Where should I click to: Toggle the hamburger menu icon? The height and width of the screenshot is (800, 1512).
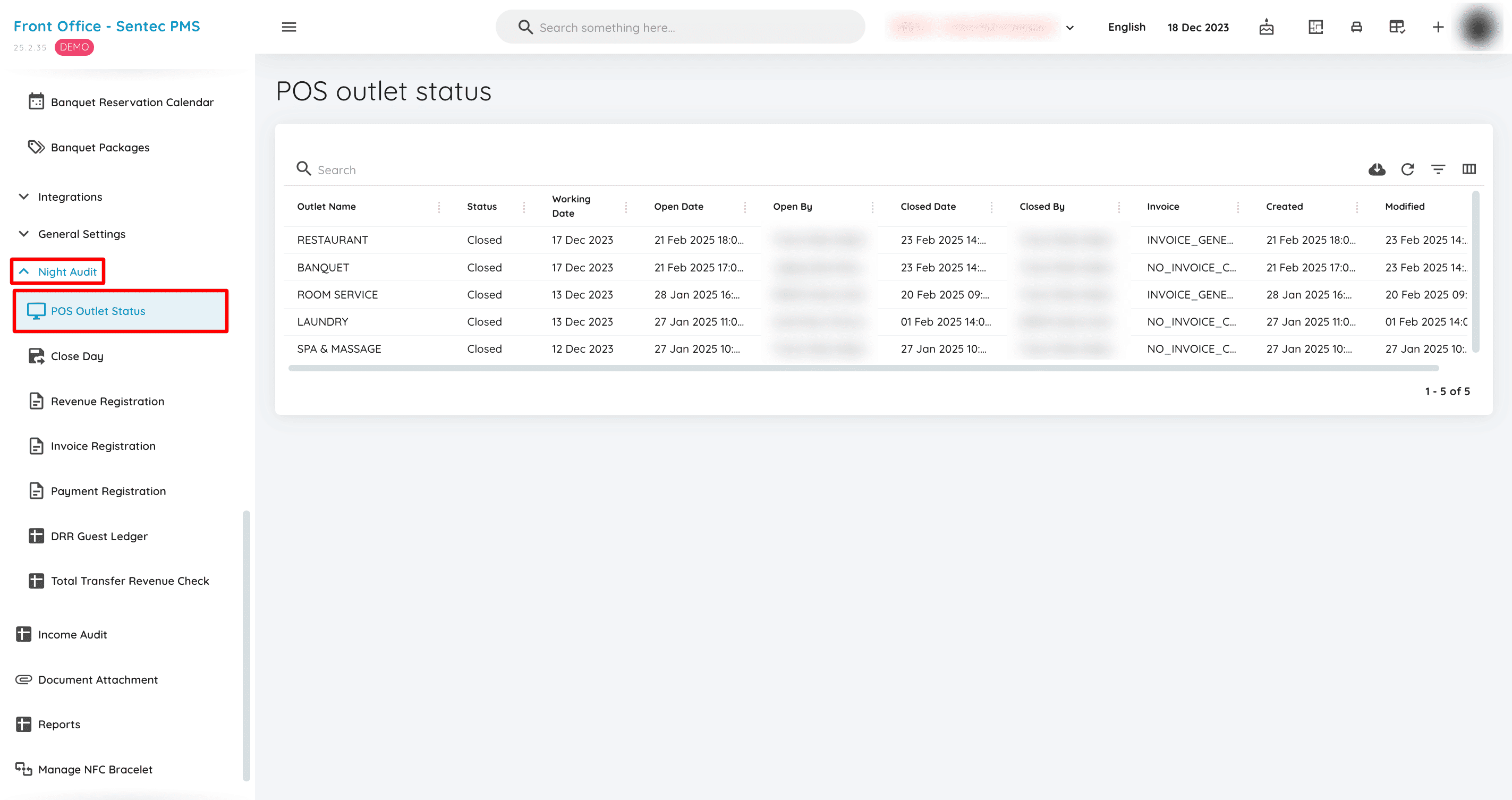point(289,27)
